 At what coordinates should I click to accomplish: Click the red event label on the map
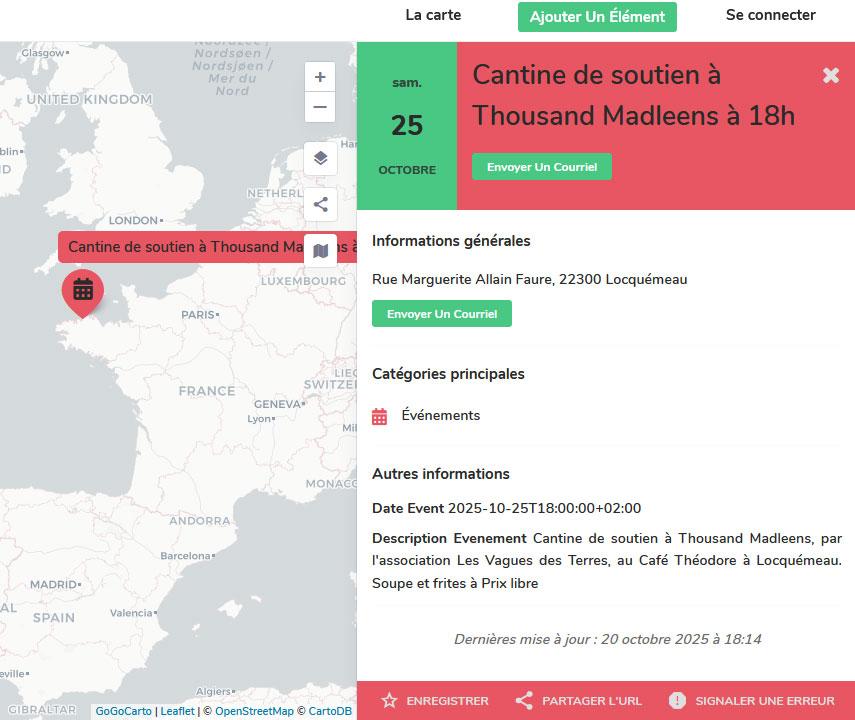point(180,247)
